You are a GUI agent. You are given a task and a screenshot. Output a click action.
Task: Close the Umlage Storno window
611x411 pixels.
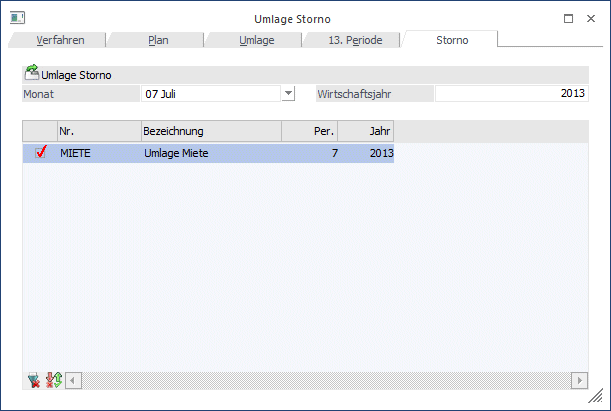(593, 18)
